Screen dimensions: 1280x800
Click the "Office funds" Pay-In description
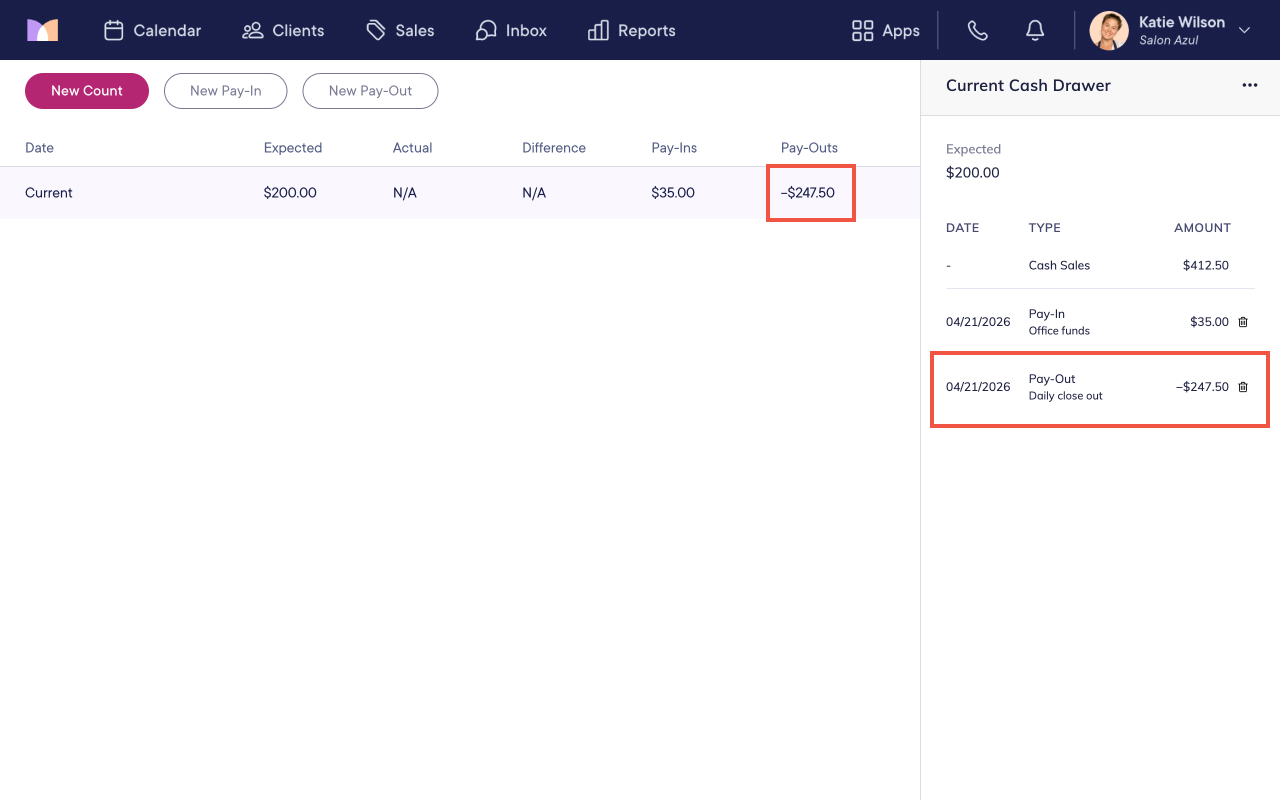[1059, 330]
